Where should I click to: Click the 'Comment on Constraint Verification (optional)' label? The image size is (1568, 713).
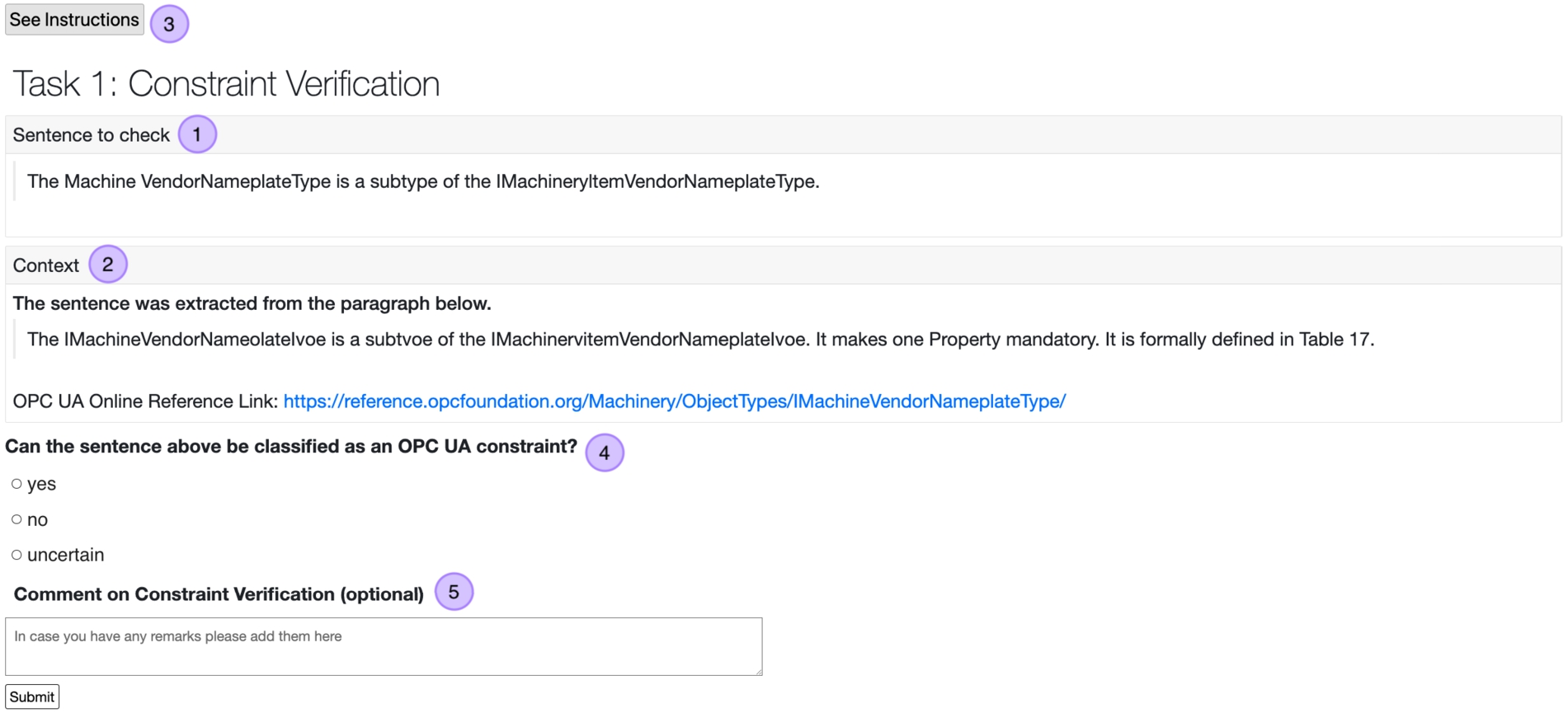219,594
